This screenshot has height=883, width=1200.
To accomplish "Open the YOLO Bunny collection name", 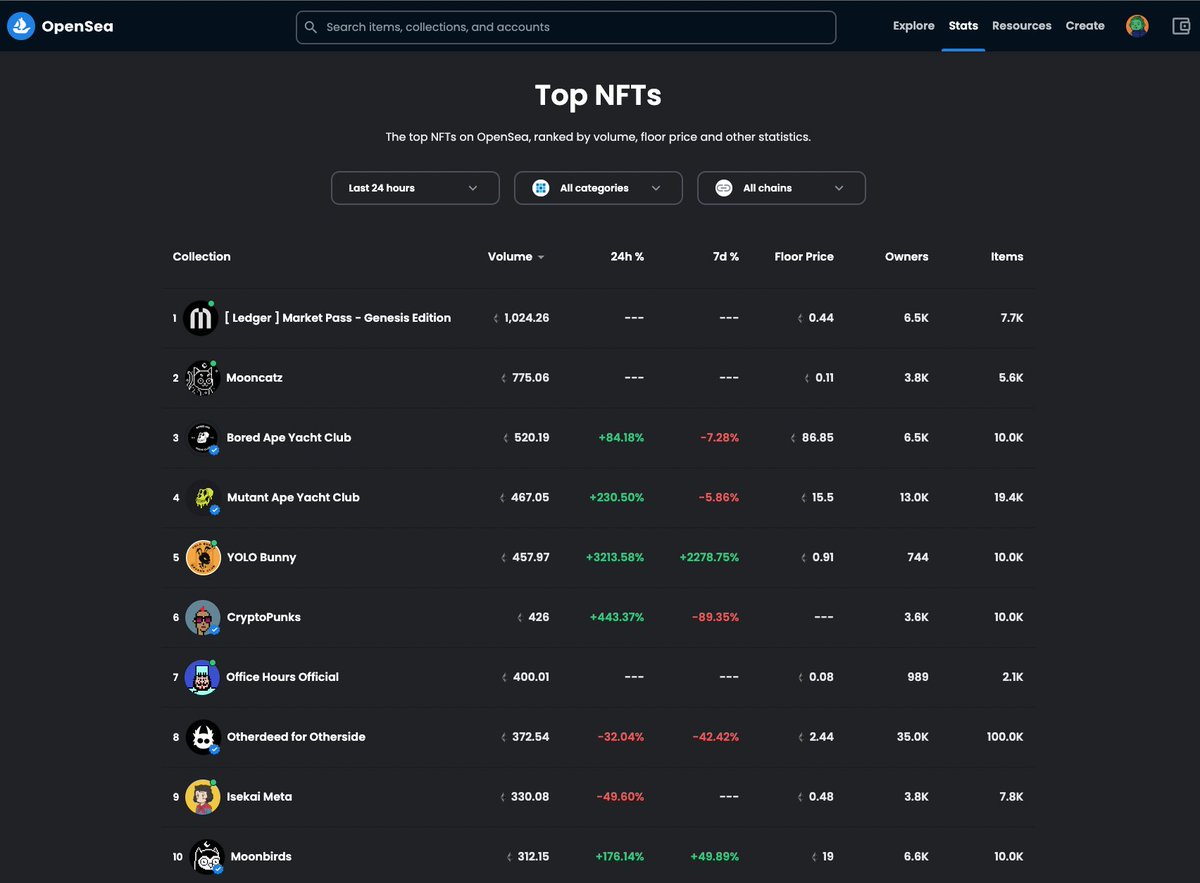I will click(x=262, y=558).
